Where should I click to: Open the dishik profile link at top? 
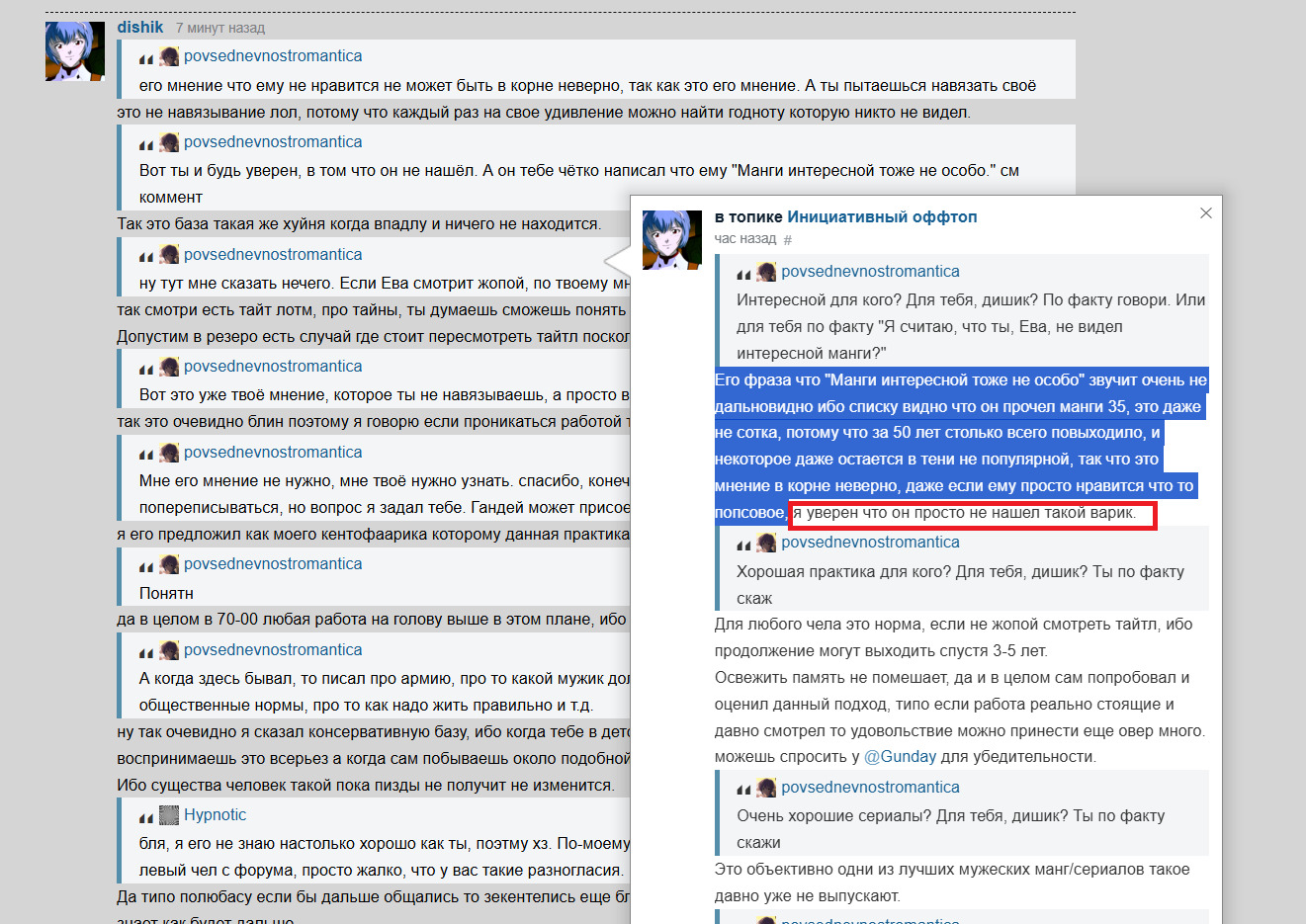tap(139, 28)
